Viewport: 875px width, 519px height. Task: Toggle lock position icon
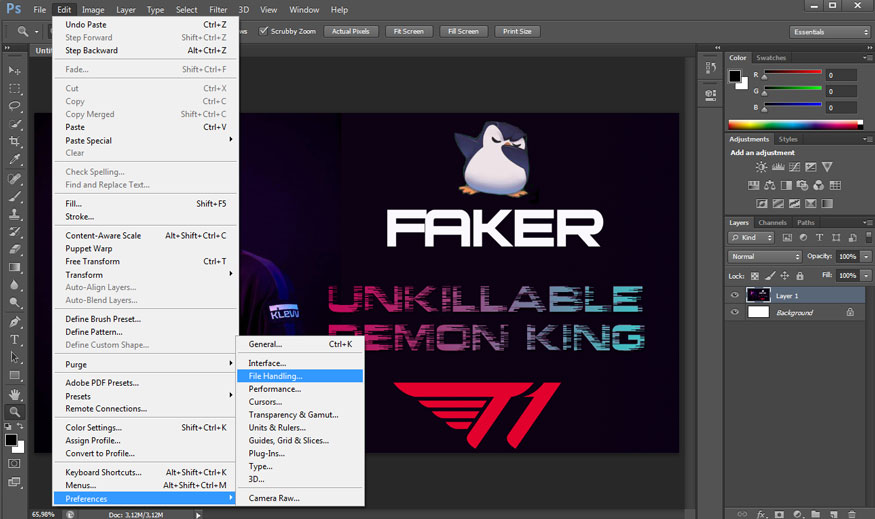785,276
